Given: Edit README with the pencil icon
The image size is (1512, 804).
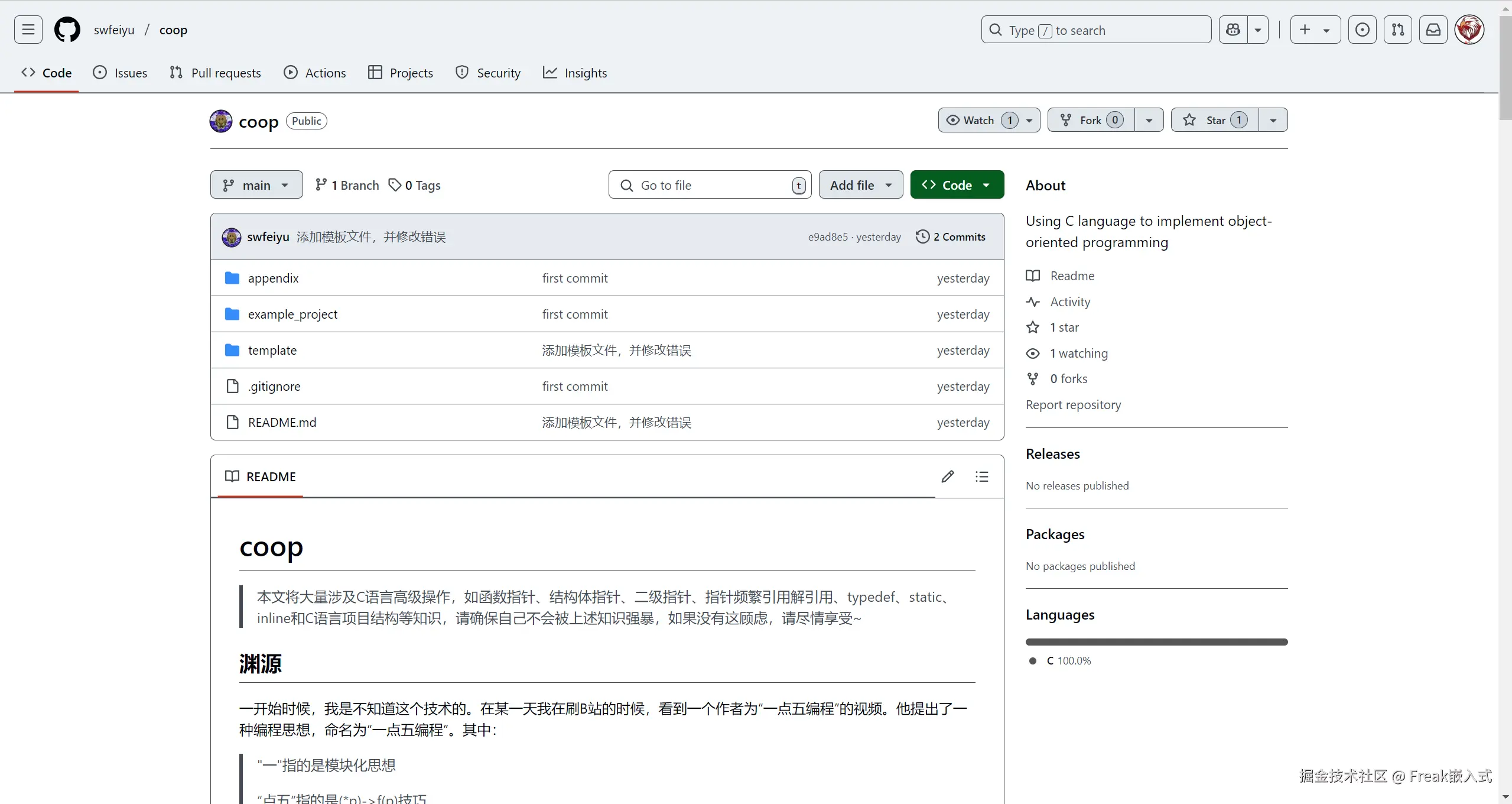Looking at the screenshot, I should click(x=947, y=476).
